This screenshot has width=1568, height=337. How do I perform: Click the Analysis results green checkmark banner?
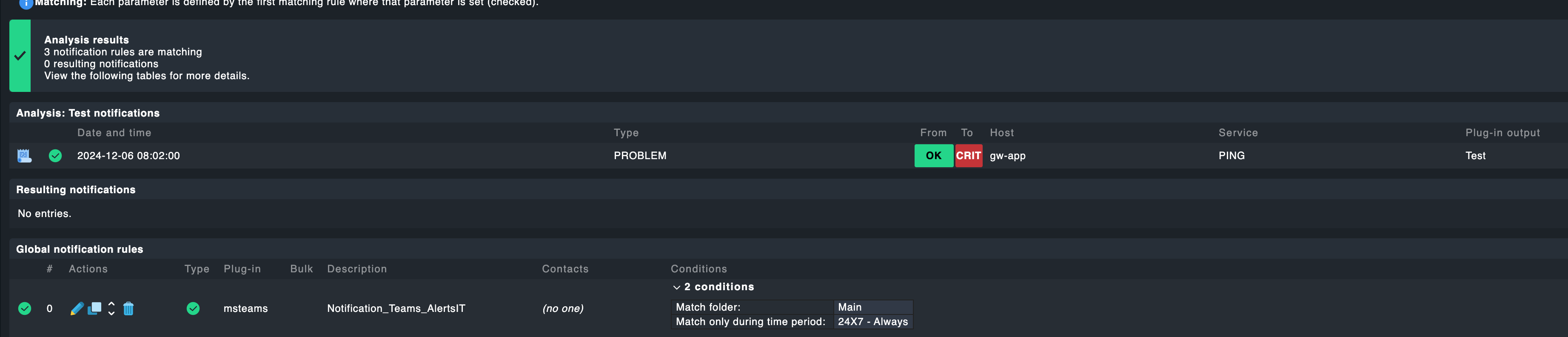click(20, 55)
